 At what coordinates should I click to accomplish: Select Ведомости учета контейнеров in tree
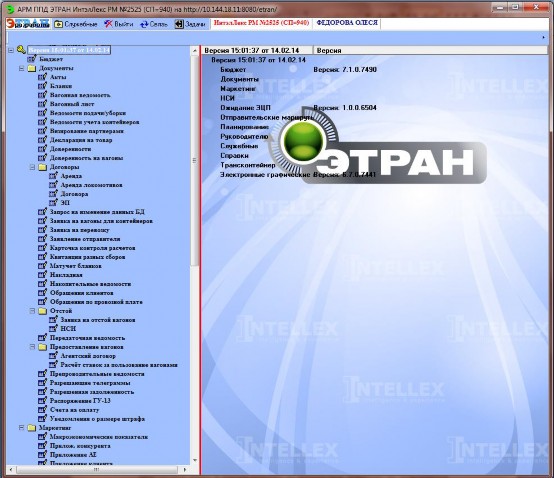pyautogui.click(x=94, y=122)
